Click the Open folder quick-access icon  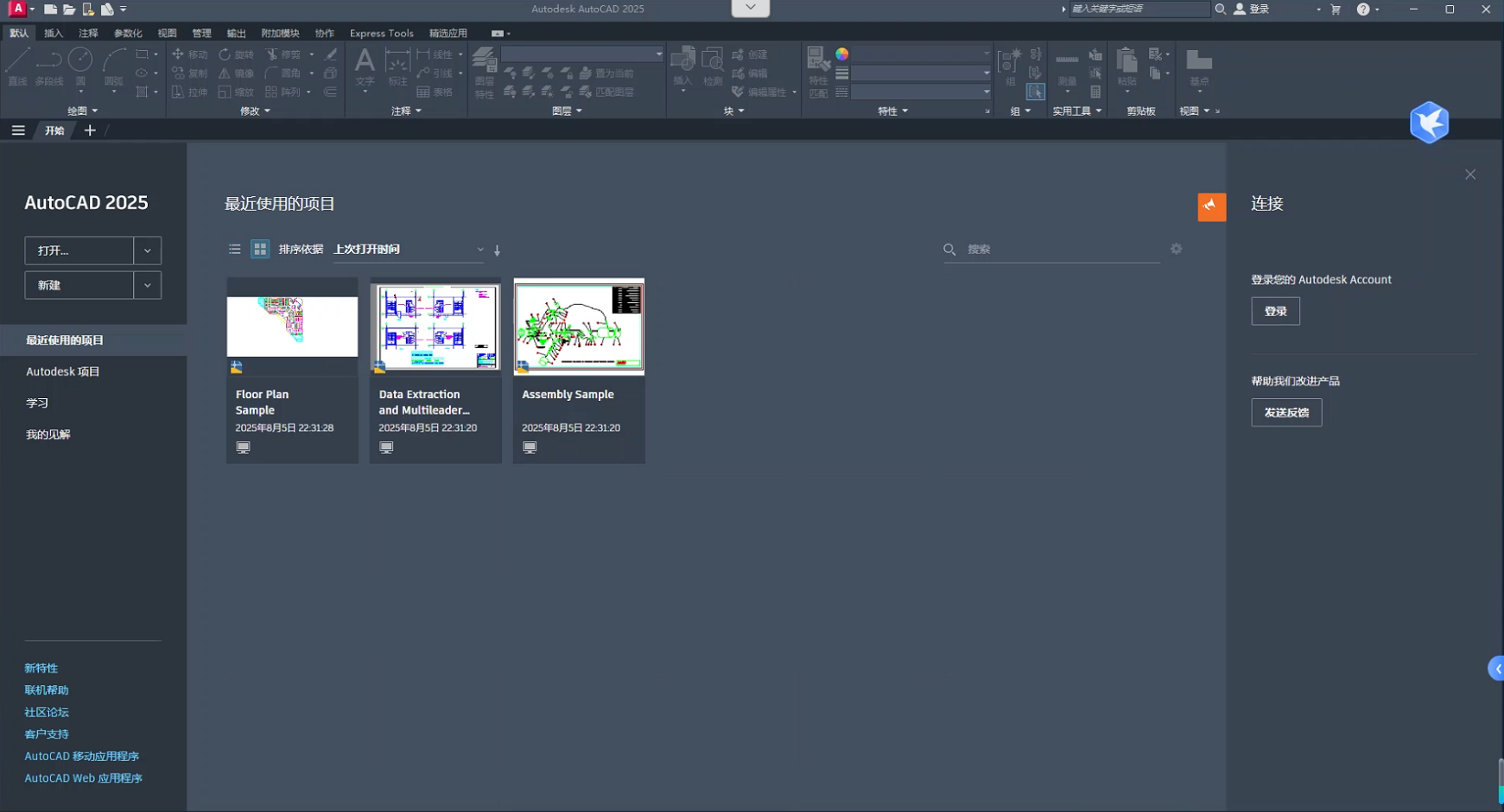click(69, 10)
